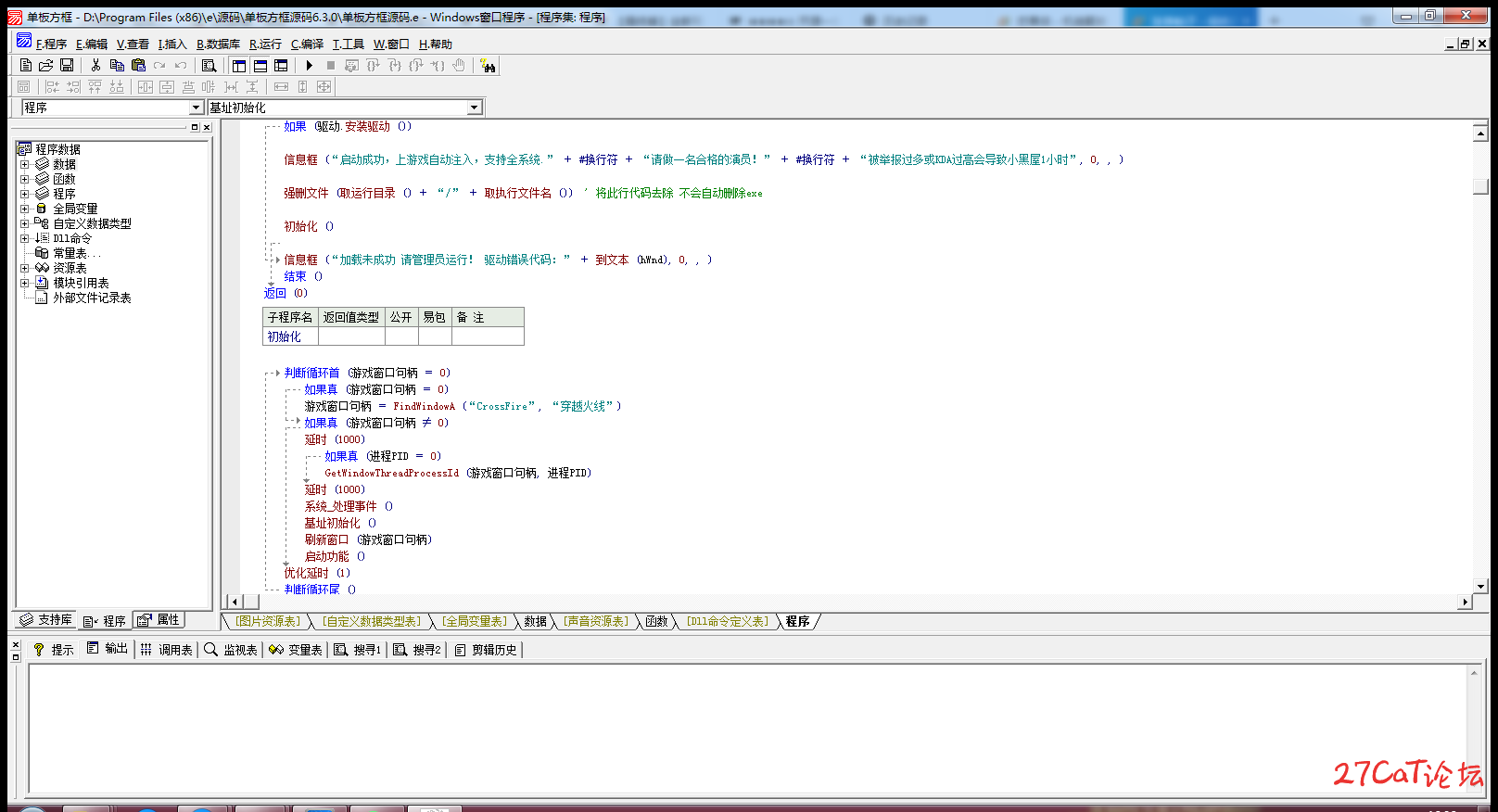Switch to the Dll命令定义表 editor tab
This screenshot has height=812, width=1498.
[x=727, y=621]
